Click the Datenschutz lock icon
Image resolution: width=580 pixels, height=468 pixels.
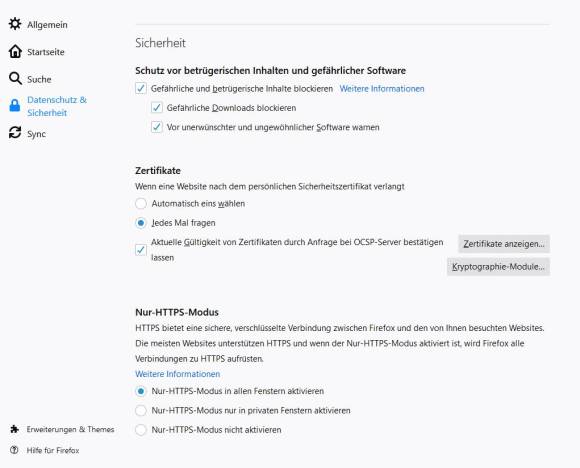[15, 105]
